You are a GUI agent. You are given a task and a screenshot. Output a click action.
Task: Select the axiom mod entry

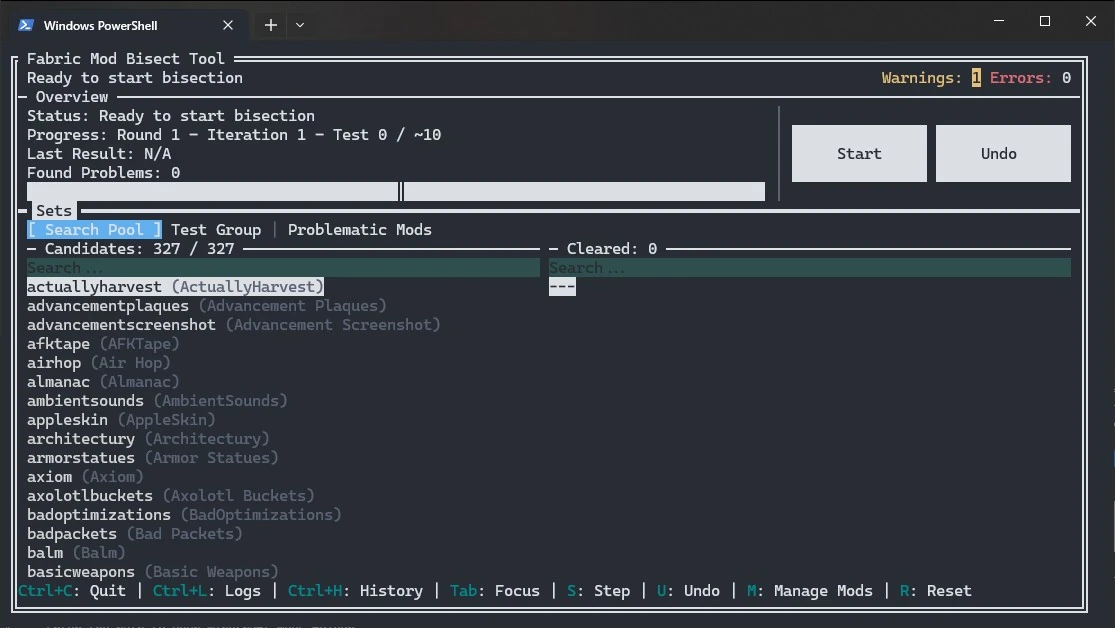(85, 477)
